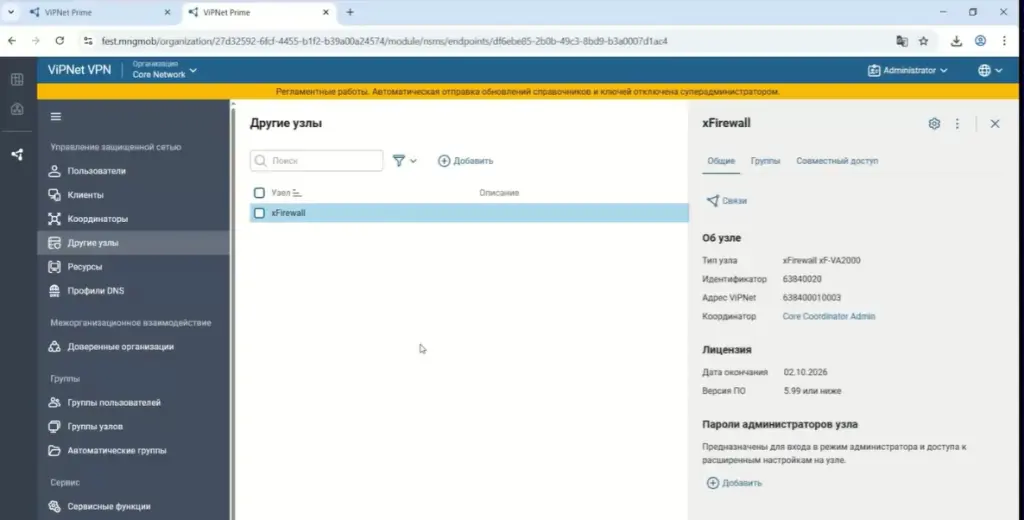Select the xFirewall row name
1024x520 pixels.
289,213
